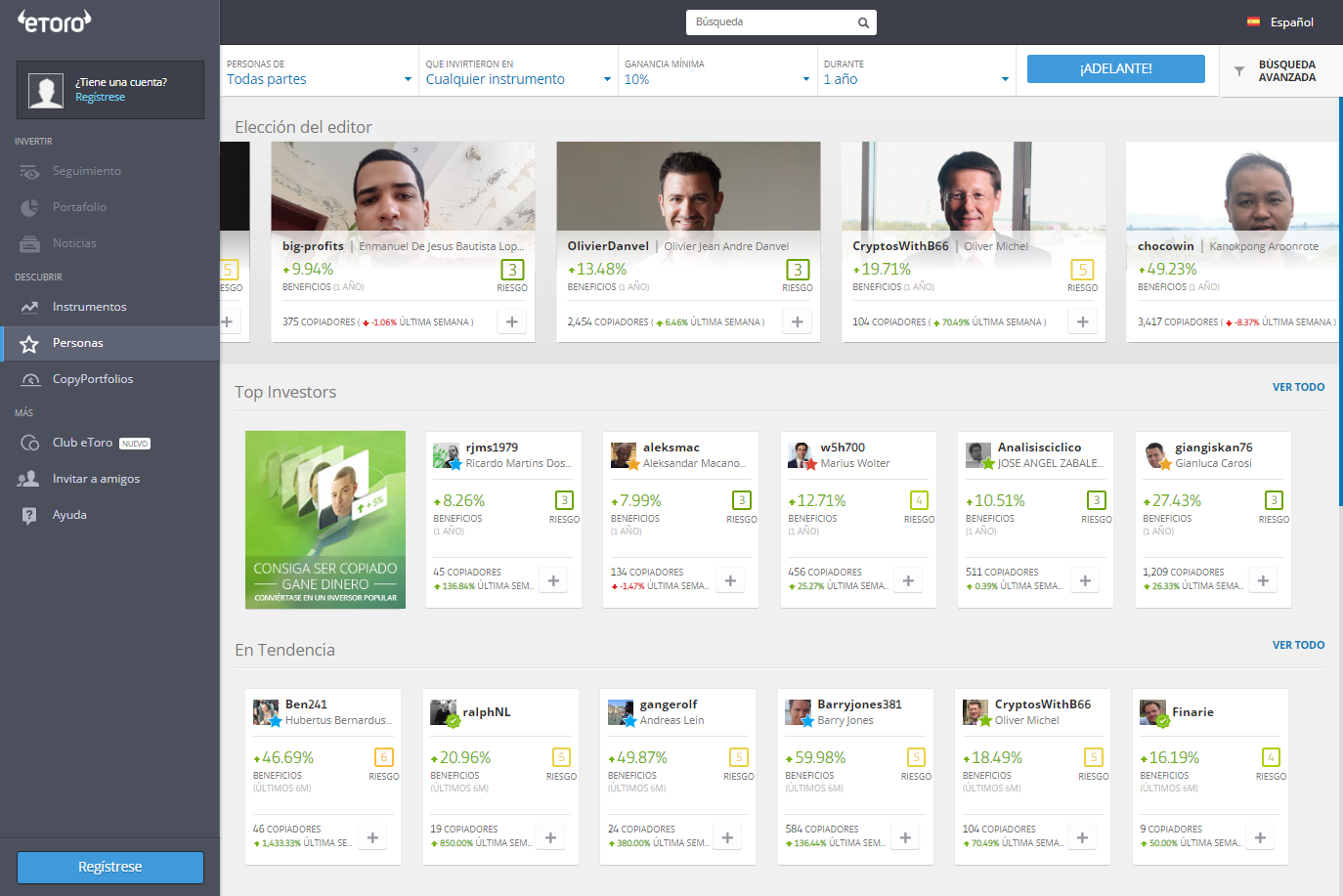Click VER TODO next to Top Investors
Image resolution: width=1343 pixels, height=896 pixels.
[1298, 387]
